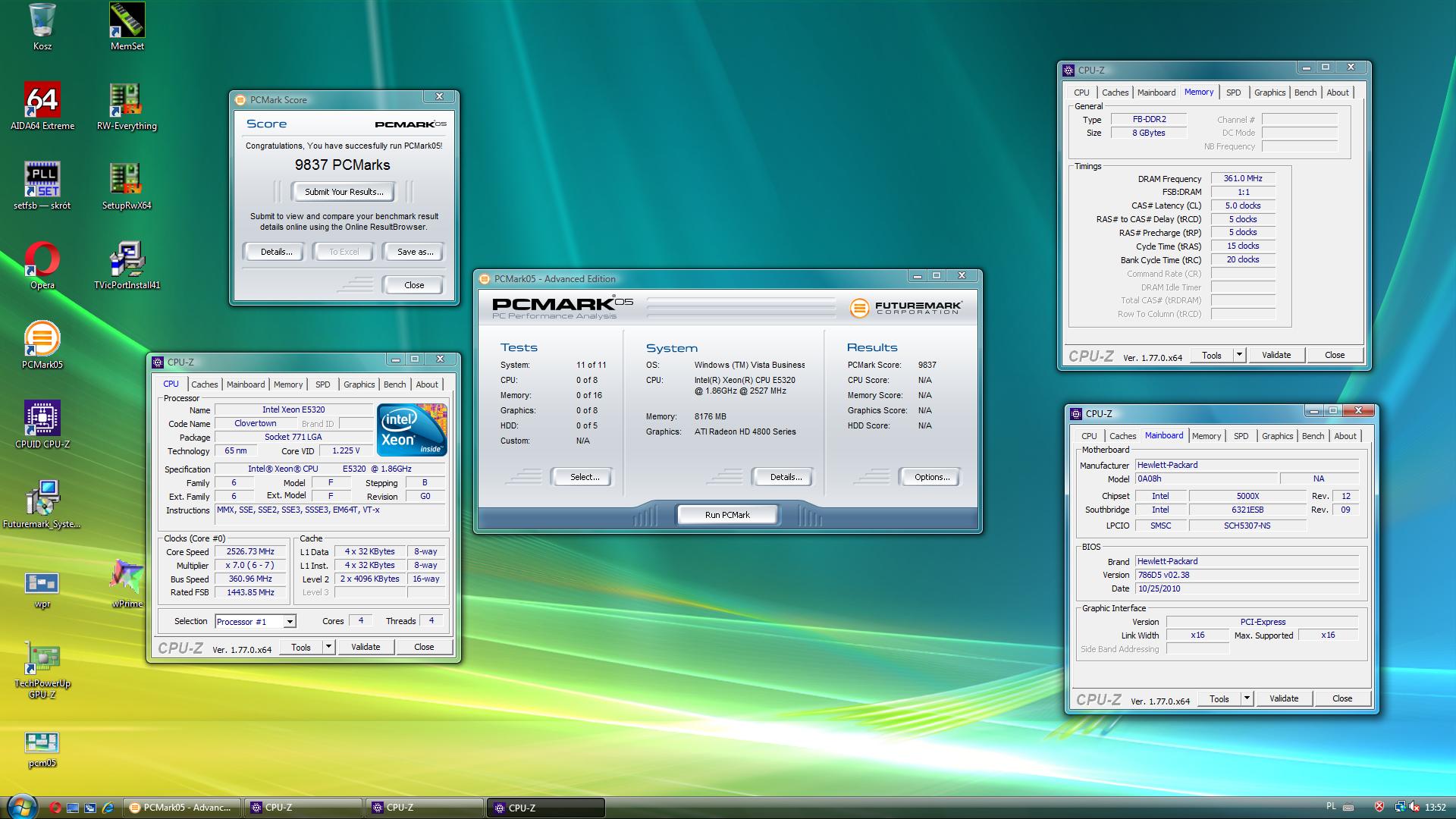Open About tab in Mainboard CPU-Z window
Image resolution: width=1456 pixels, height=819 pixels.
[x=1345, y=436]
